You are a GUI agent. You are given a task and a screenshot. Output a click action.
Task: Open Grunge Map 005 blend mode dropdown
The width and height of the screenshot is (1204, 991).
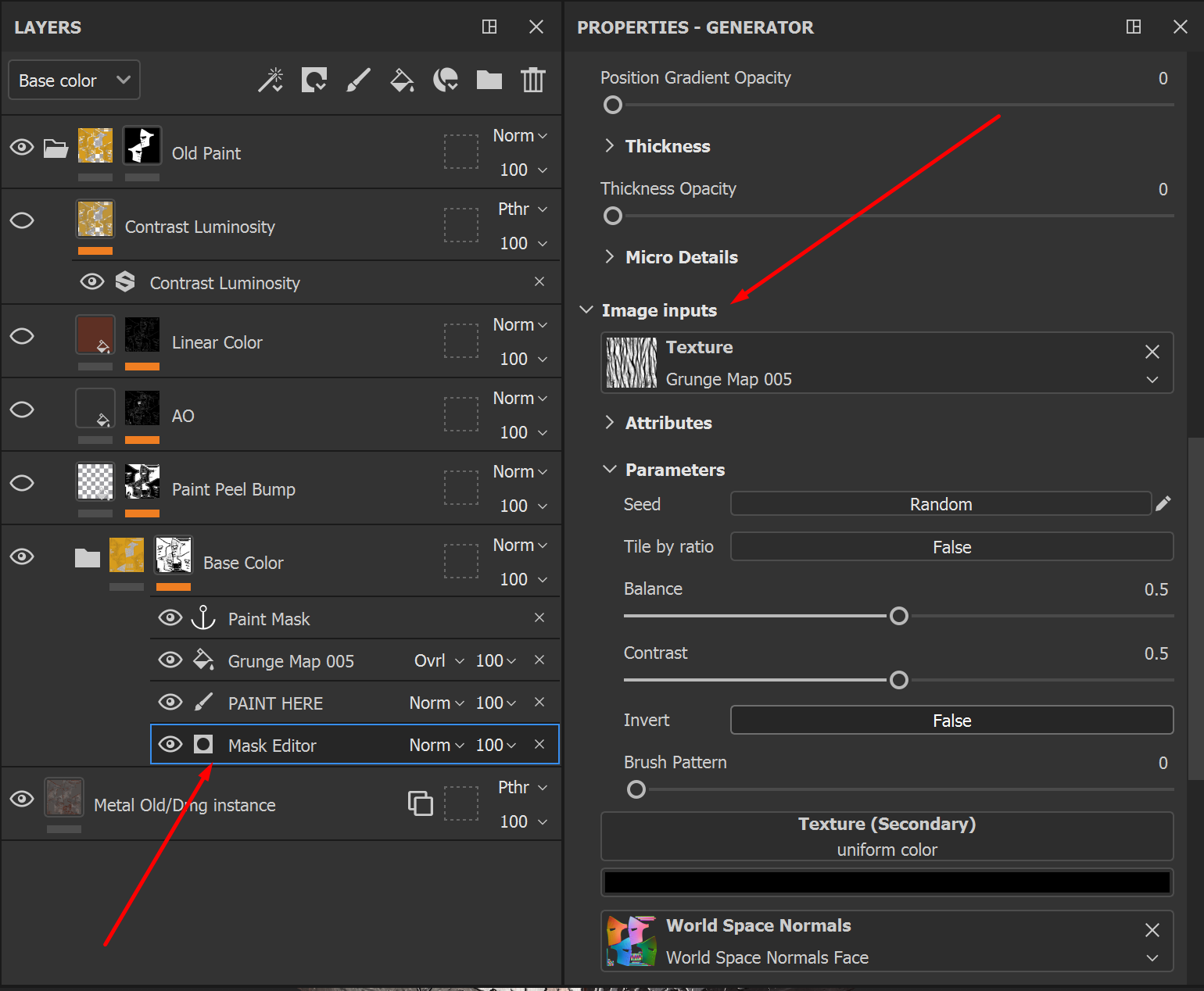tap(439, 661)
